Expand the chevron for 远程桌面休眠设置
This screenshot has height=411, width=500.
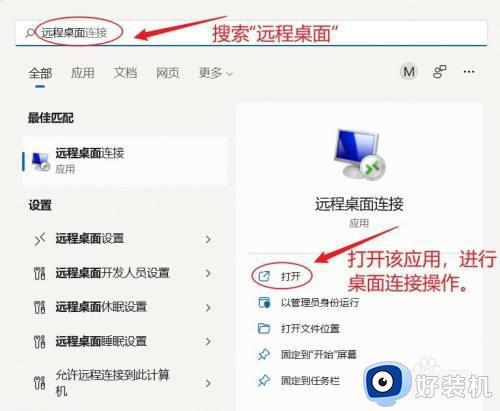(x=208, y=307)
